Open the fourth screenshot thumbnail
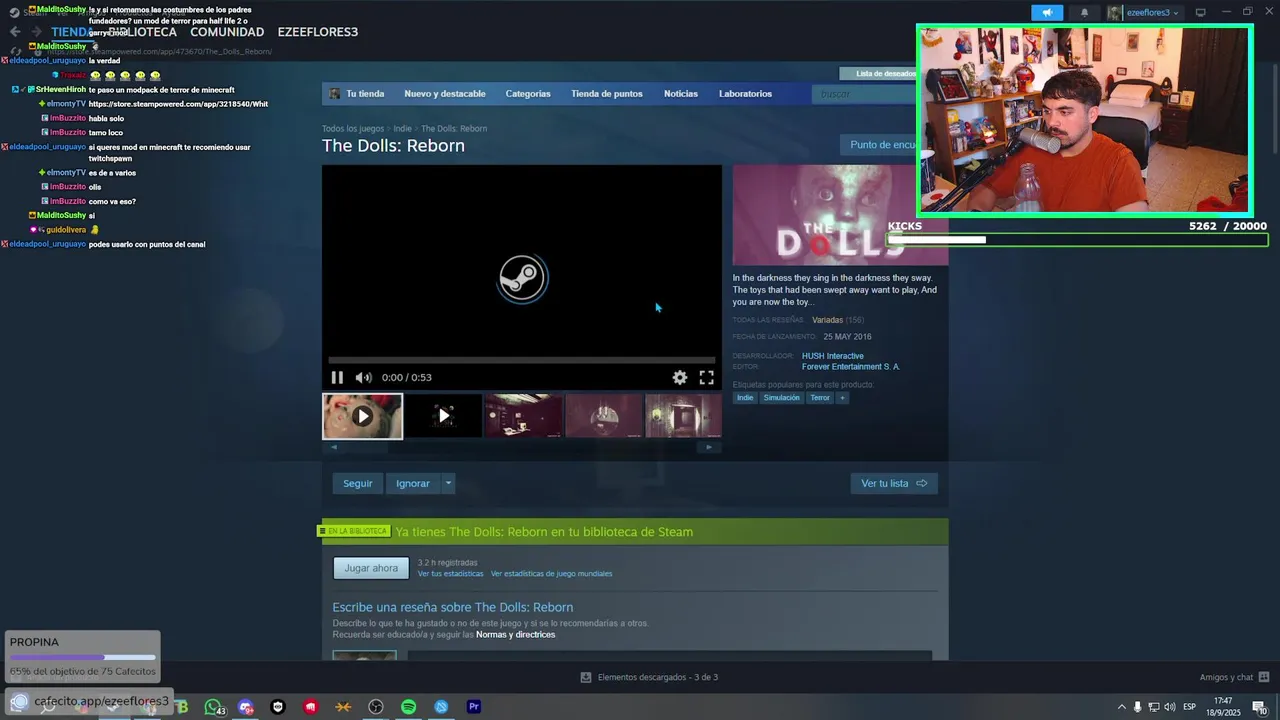 604,416
